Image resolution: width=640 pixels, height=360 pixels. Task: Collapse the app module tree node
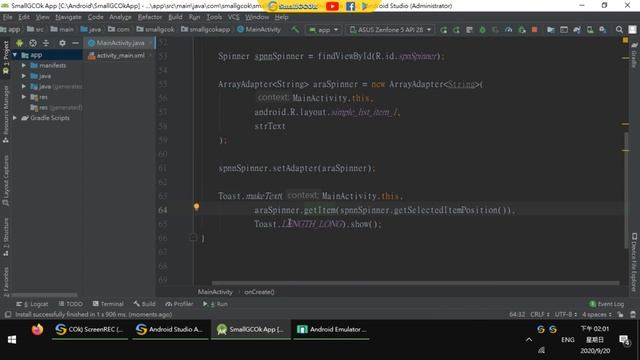point(15,55)
